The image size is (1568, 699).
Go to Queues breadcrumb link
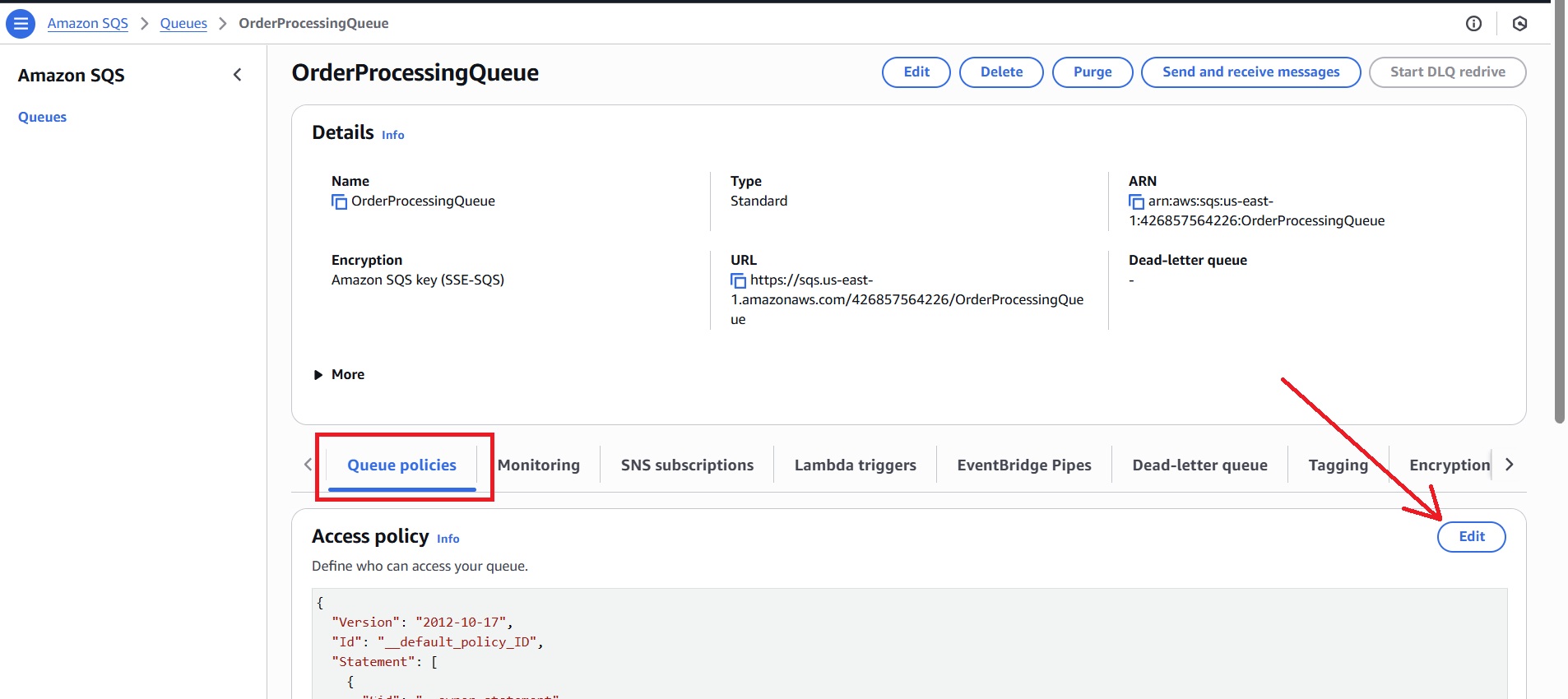[x=183, y=23]
